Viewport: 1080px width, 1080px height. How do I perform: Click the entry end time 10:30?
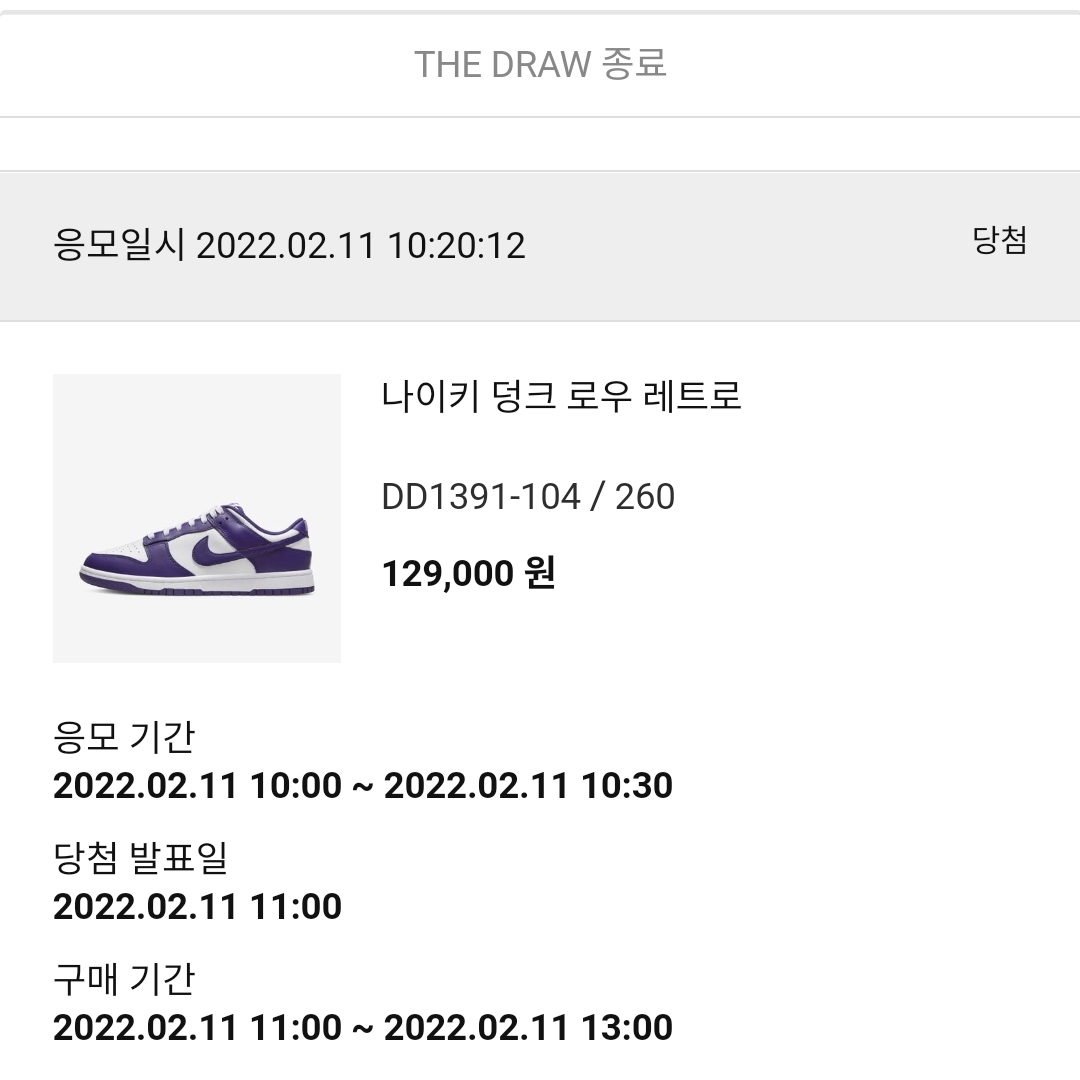click(626, 786)
